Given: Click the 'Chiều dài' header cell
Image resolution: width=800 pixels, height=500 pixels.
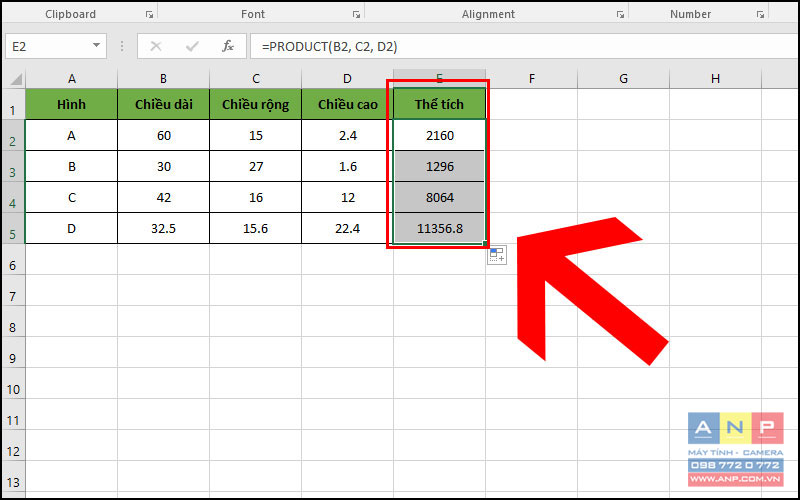Looking at the screenshot, I should [163, 105].
